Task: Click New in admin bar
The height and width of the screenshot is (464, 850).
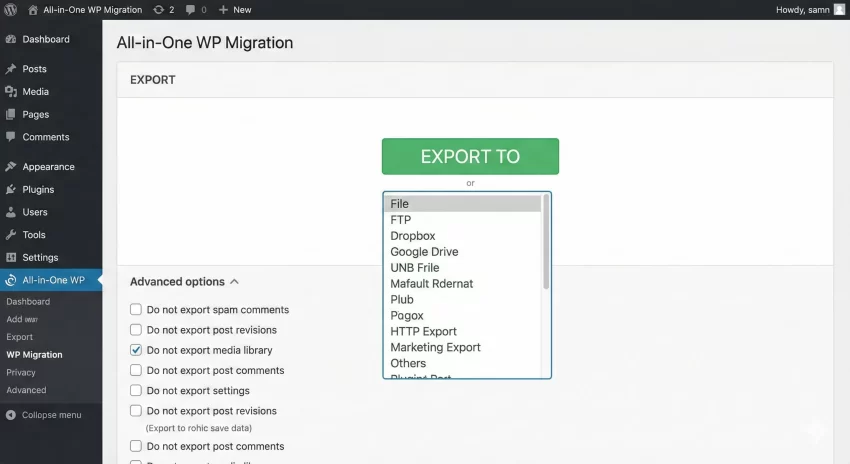Action: [x=242, y=10]
